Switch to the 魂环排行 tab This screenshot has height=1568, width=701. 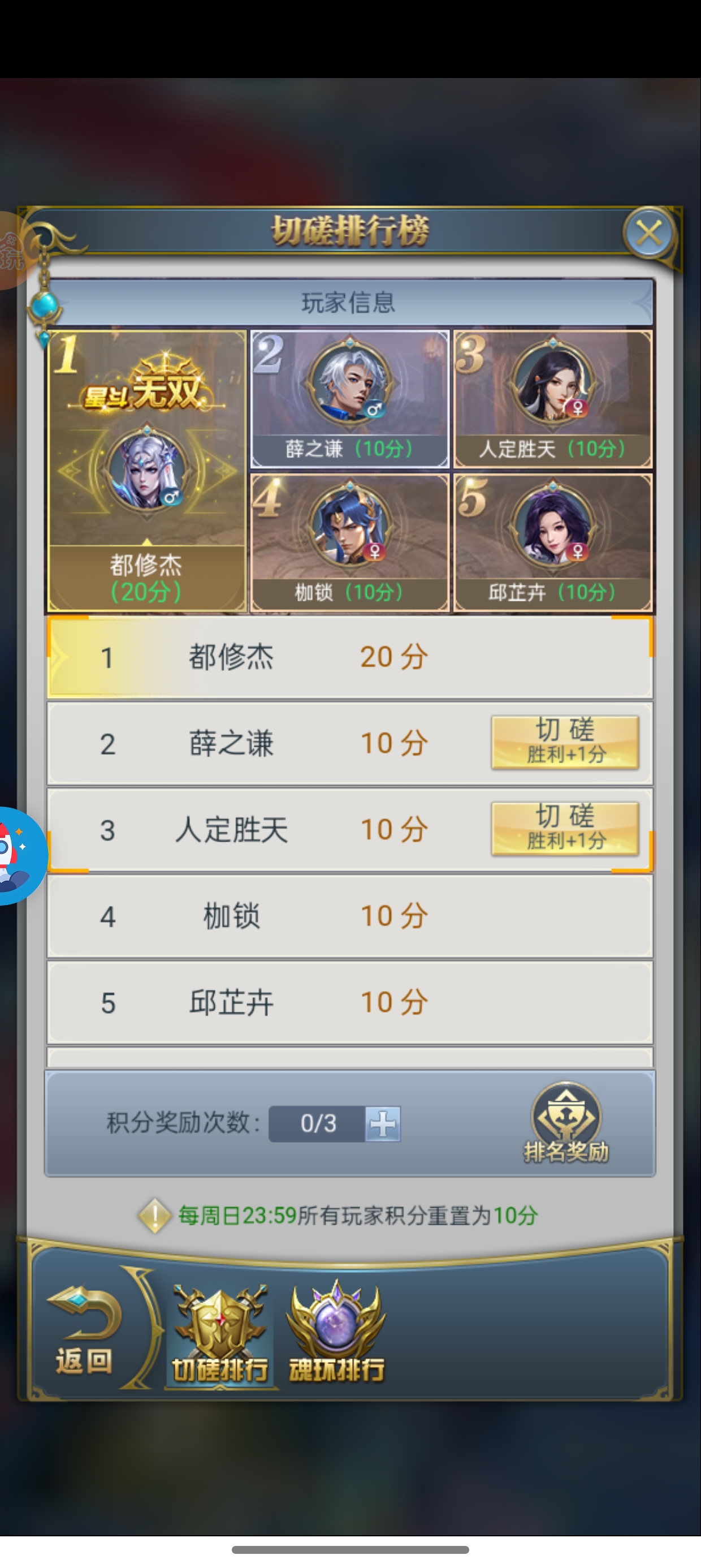[336, 1333]
